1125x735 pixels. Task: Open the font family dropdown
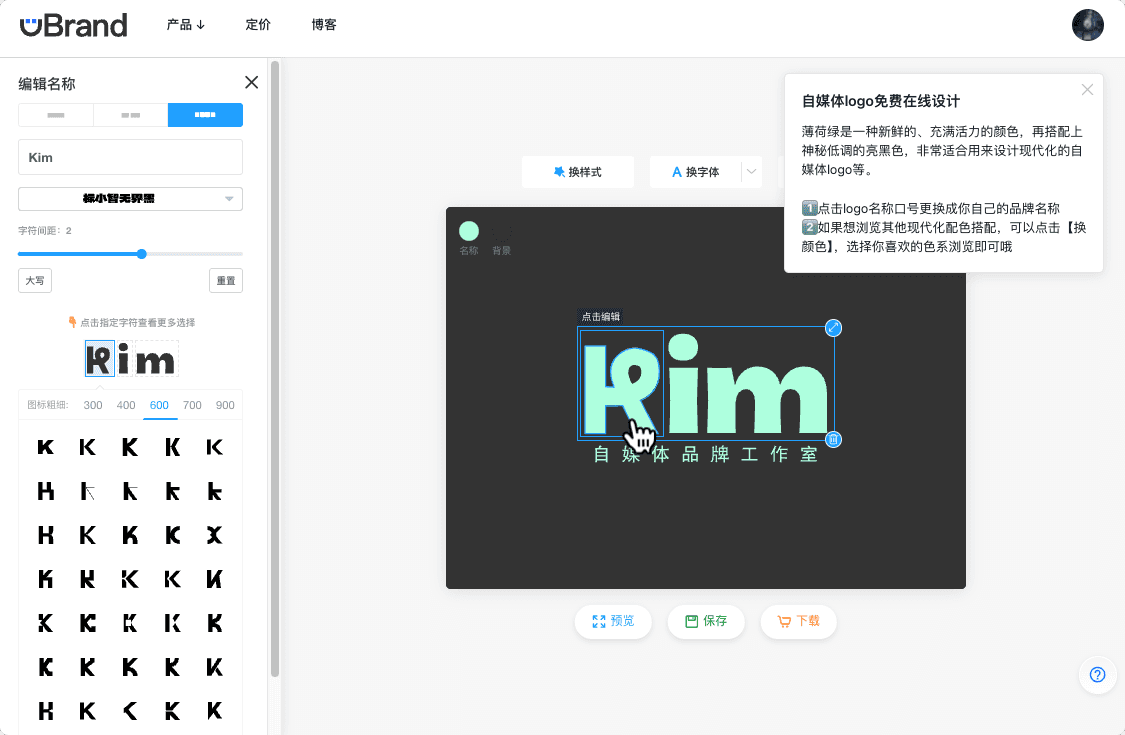pyautogui.click(x=131, y=199)
